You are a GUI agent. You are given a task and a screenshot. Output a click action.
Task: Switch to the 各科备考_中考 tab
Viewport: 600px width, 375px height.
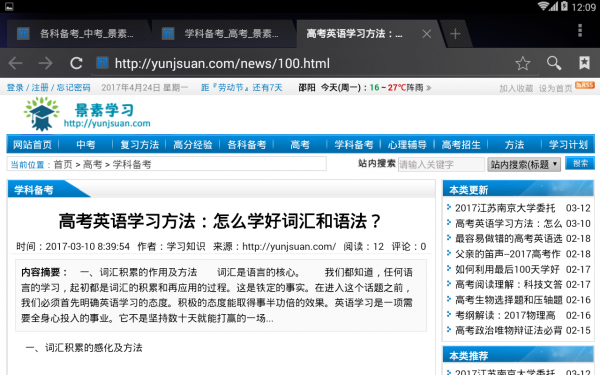77,34
